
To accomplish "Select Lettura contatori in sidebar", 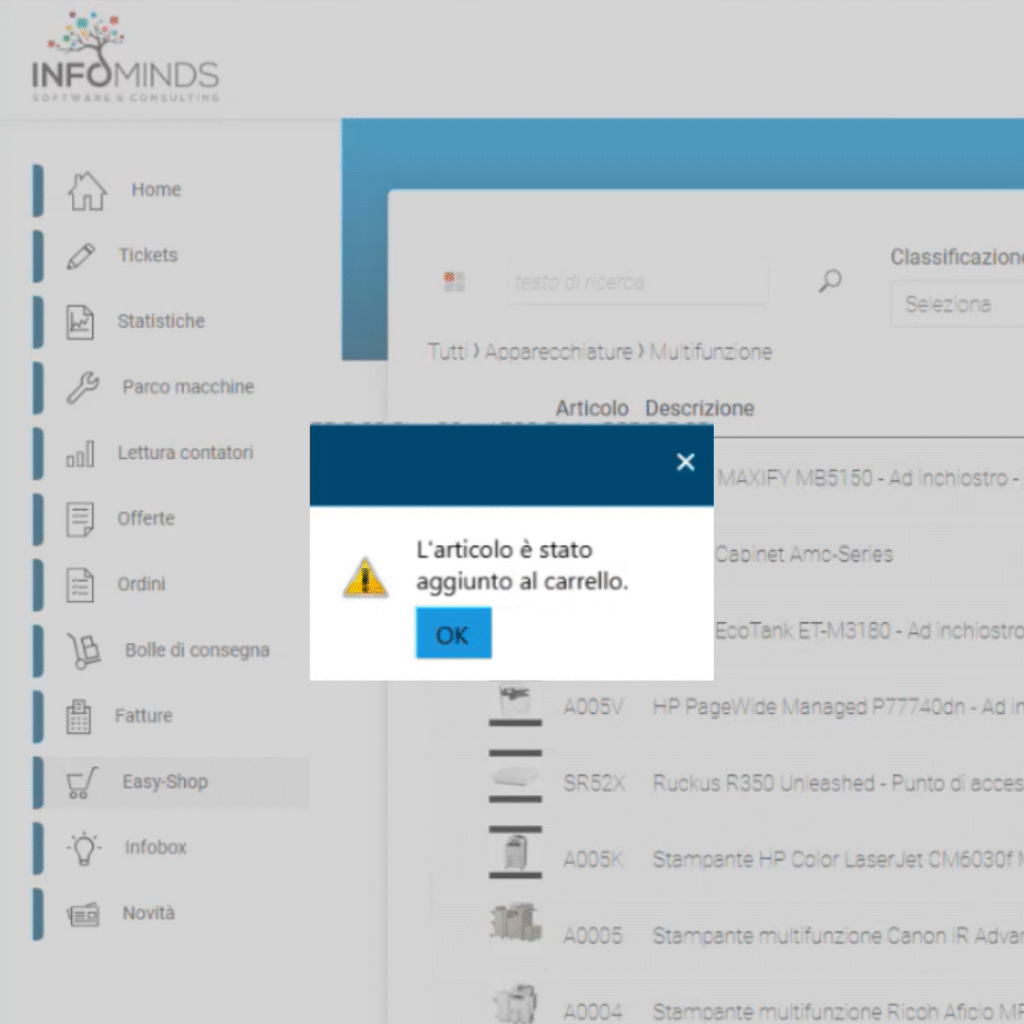I will (185, 453).
